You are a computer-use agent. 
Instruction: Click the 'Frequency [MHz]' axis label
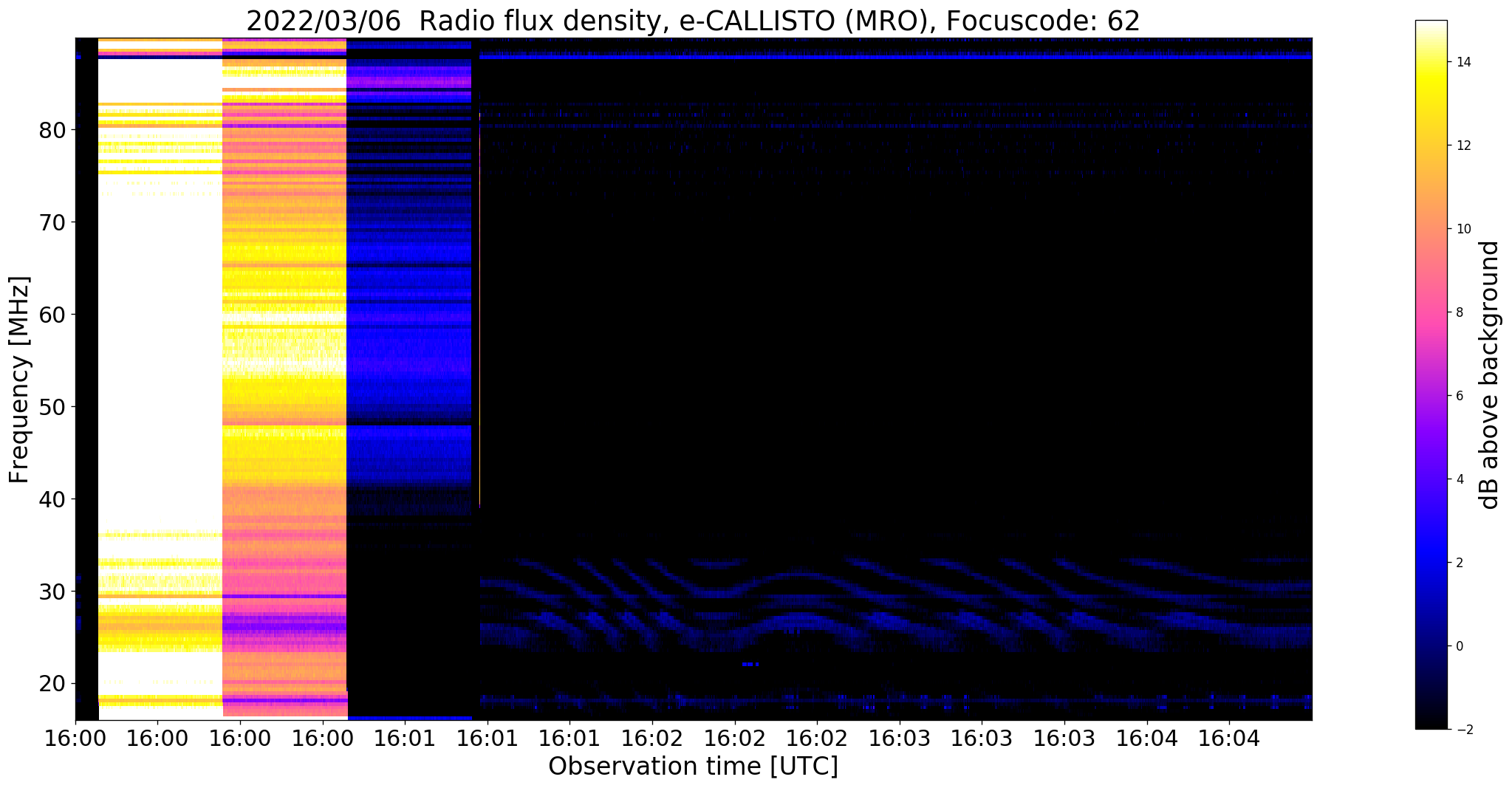20,379
